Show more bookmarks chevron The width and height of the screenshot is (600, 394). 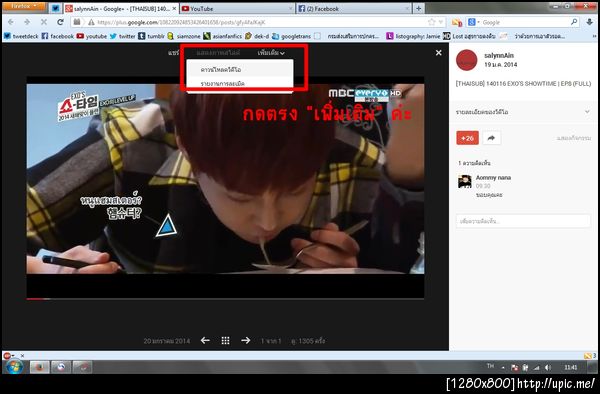click(594, 36)
